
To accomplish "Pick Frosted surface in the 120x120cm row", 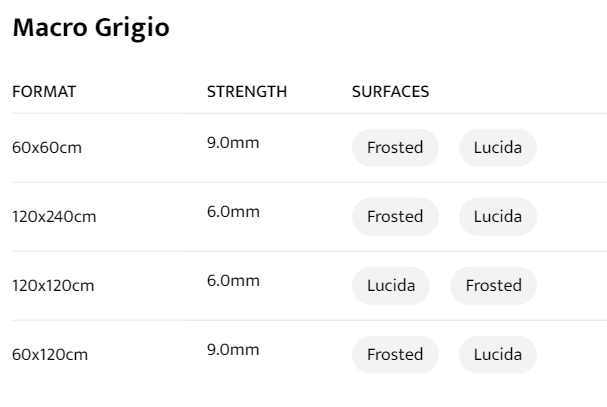I will coord(494,285).
